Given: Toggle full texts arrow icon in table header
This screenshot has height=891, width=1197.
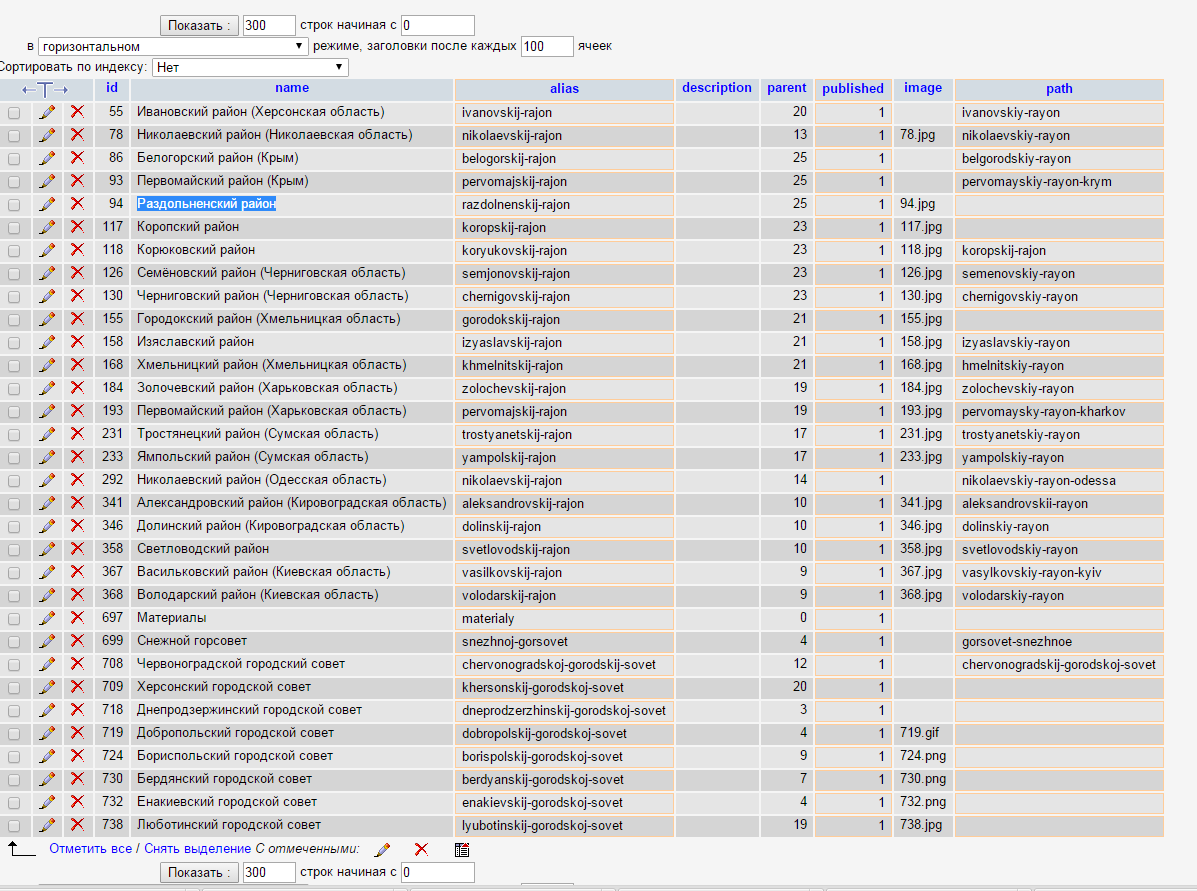Looking at the screenshot, I should click(45, 89).
